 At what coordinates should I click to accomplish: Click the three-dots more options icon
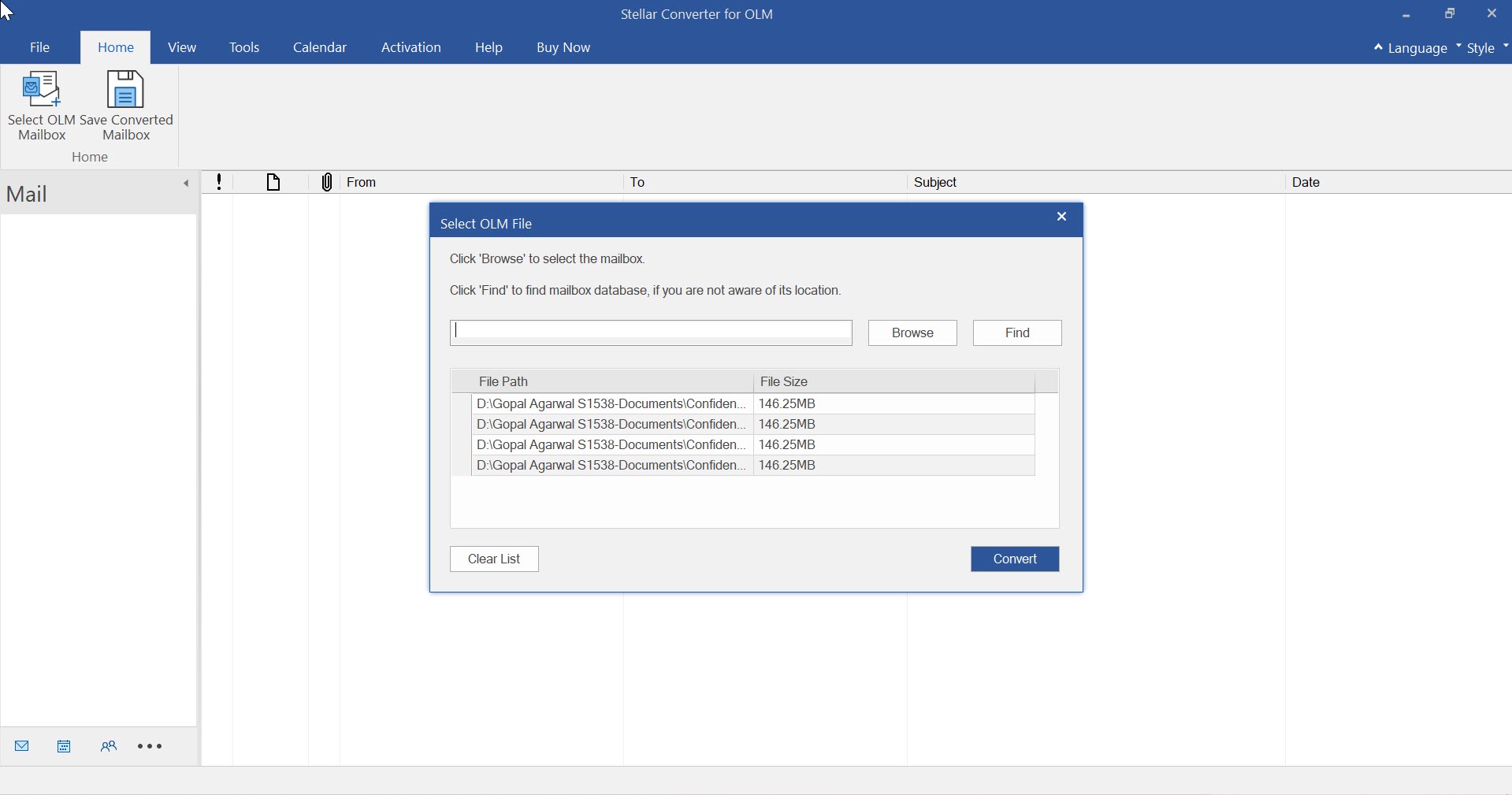coord(150,746)
